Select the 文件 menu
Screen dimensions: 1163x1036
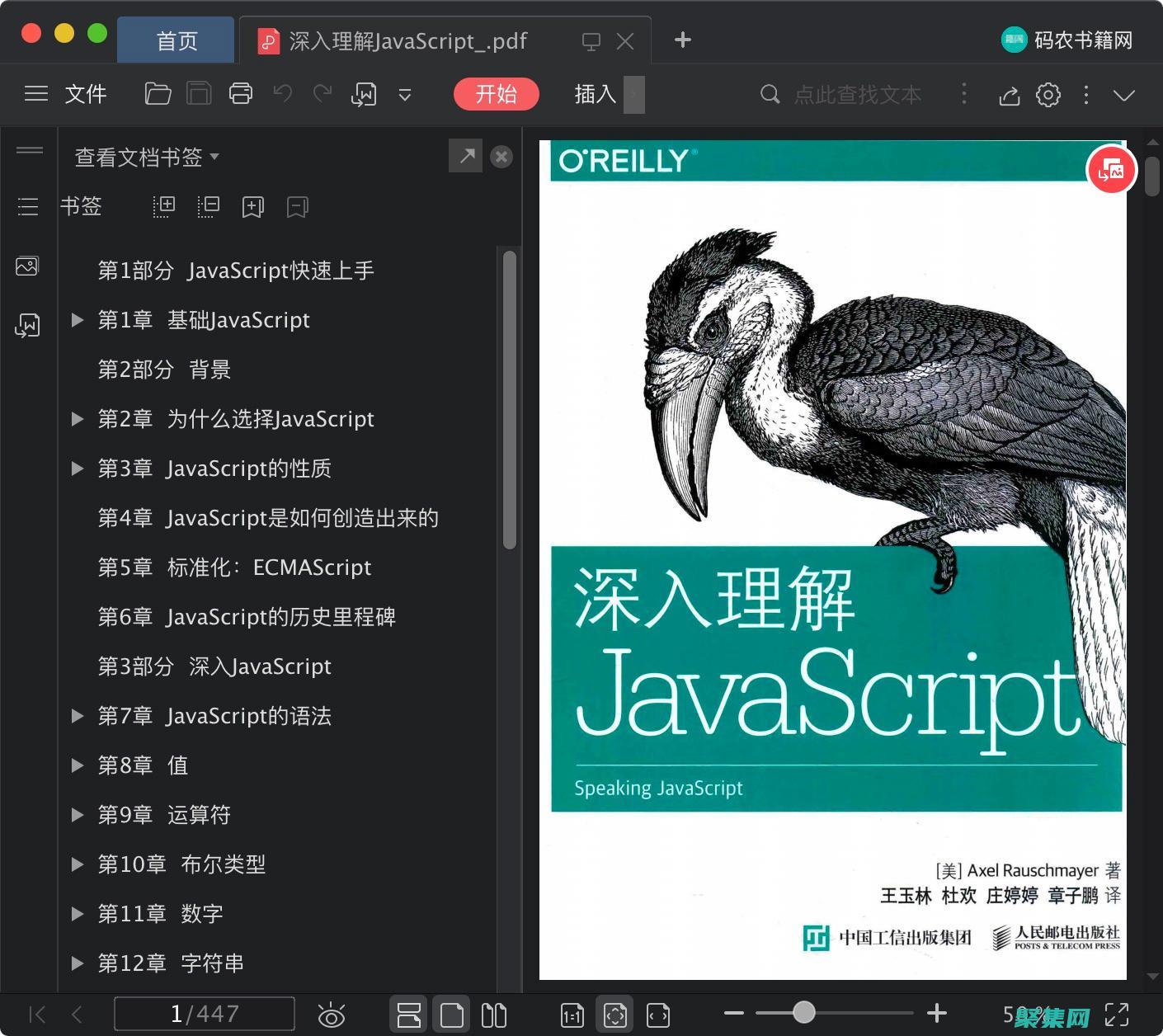click(x=85, y=94)
